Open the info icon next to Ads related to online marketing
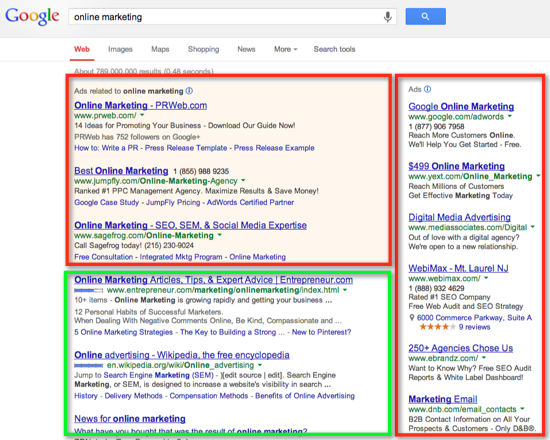The height and width of the screenshot is (440, 550). 189,91
